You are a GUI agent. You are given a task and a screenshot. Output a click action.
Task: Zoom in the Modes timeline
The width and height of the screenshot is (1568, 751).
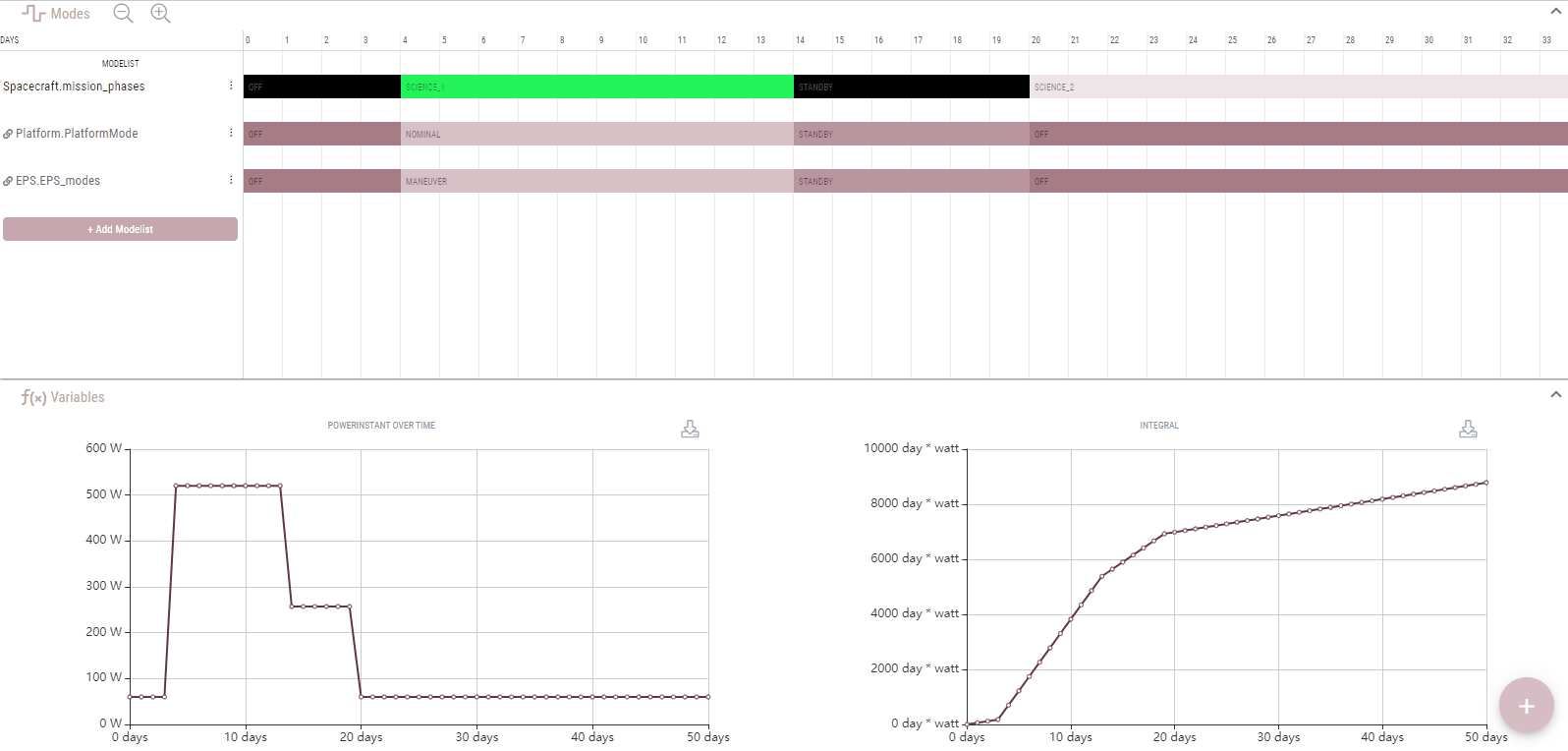click(160, 13)
